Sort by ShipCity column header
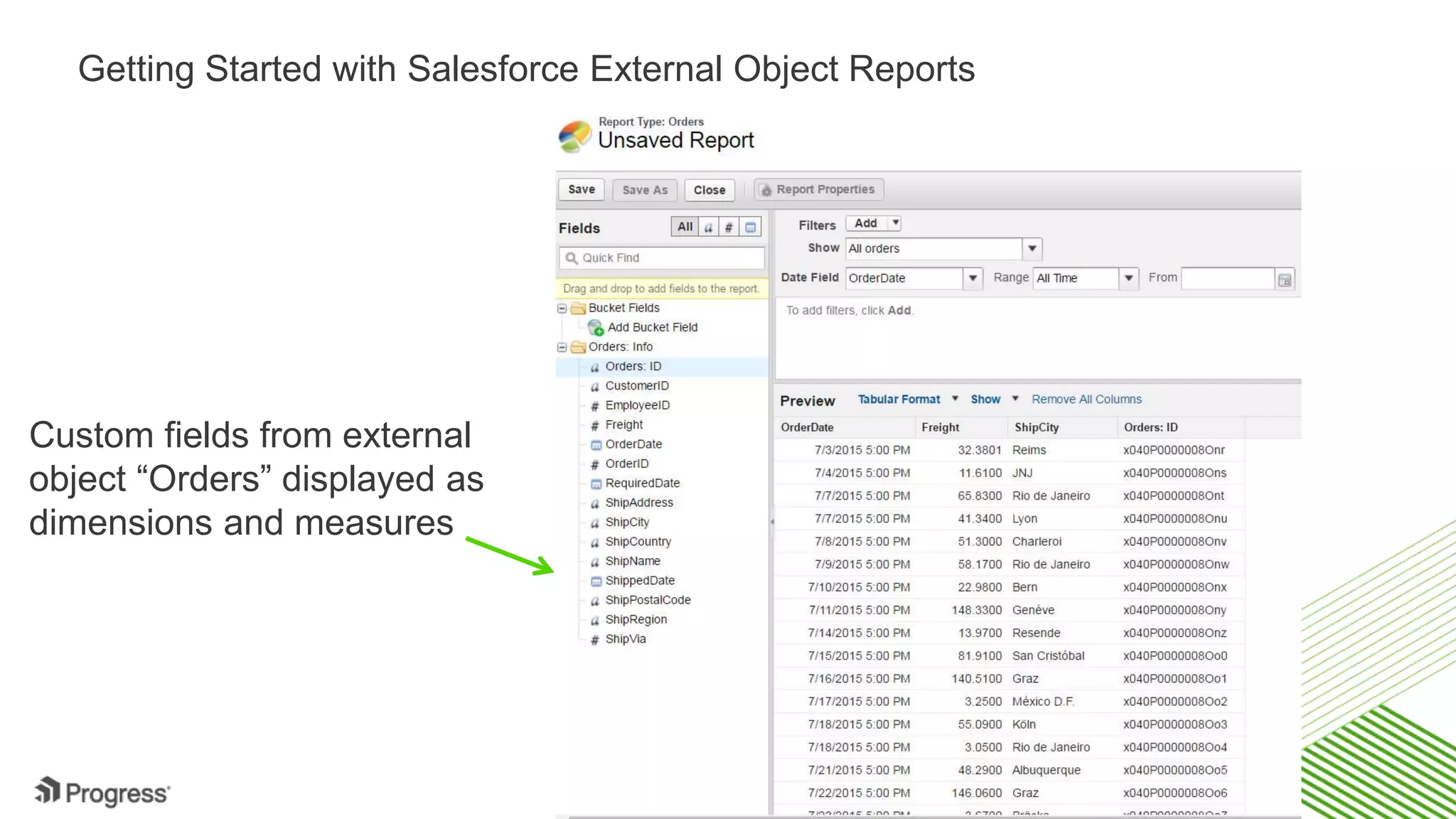Image resolution: width=1456 pixels, height=819 pixels. [x=1062, y=427]
